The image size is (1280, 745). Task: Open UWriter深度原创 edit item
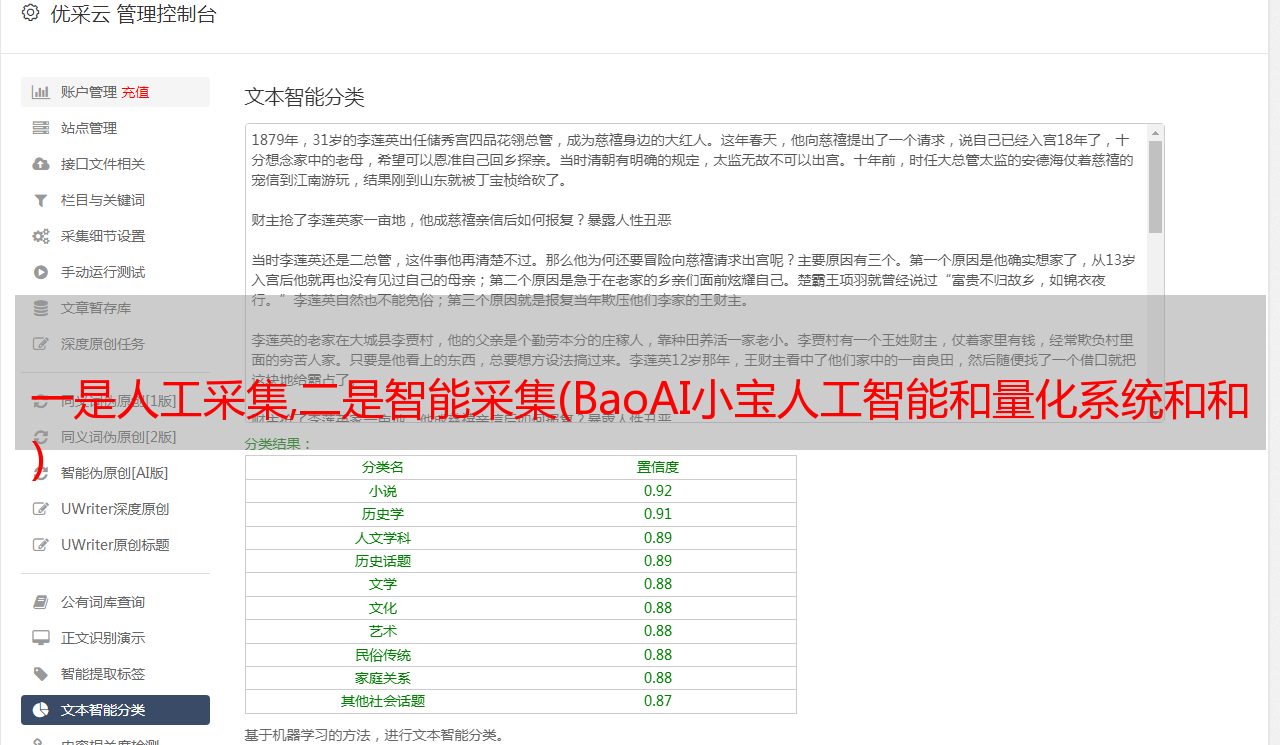[x=115, y=509]
